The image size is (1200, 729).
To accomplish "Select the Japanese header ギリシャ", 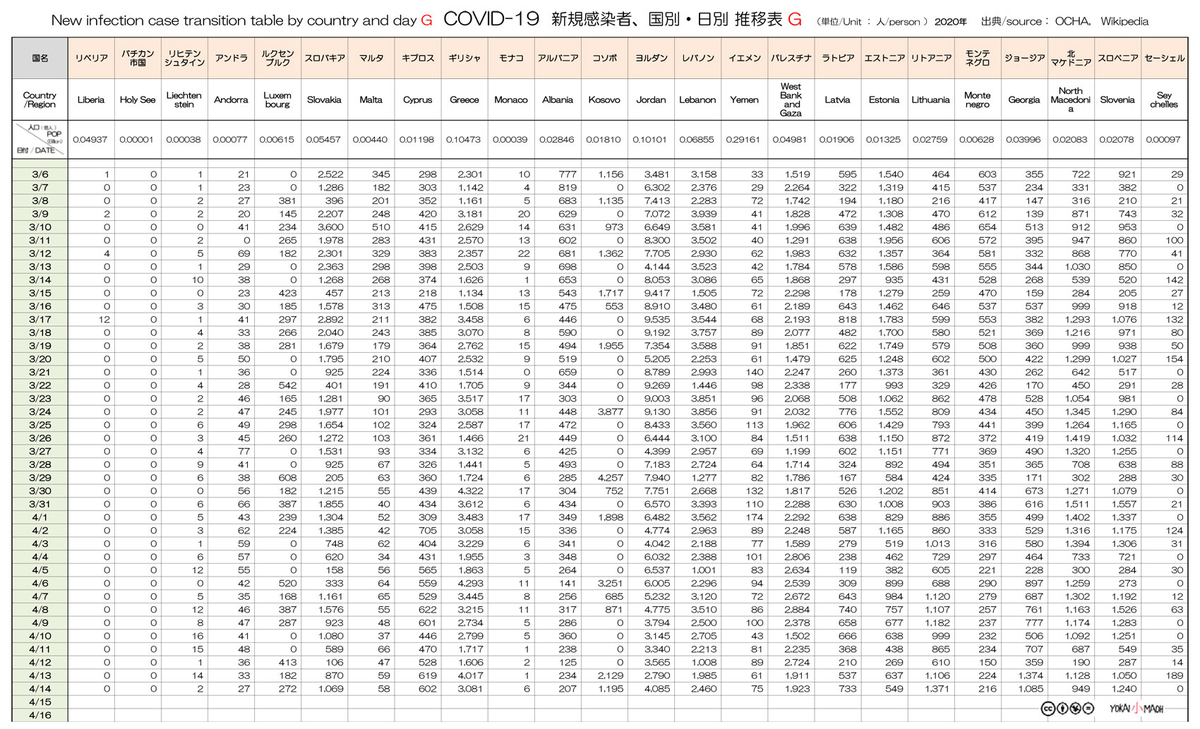I will (464, 59).
